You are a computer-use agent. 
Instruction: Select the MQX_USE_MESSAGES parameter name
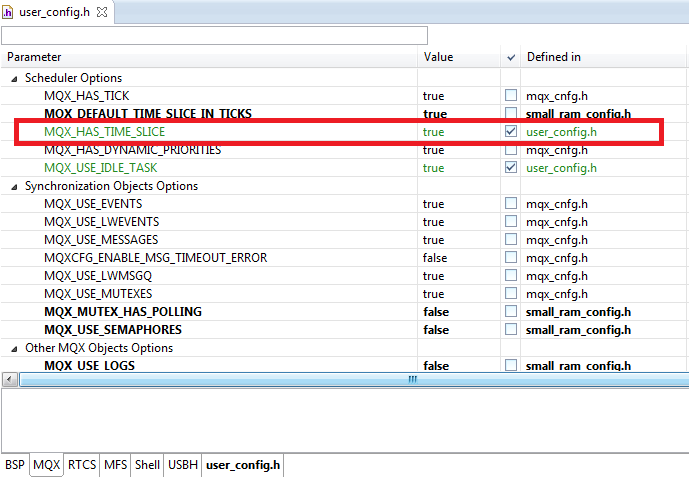(x=101, y=240)
